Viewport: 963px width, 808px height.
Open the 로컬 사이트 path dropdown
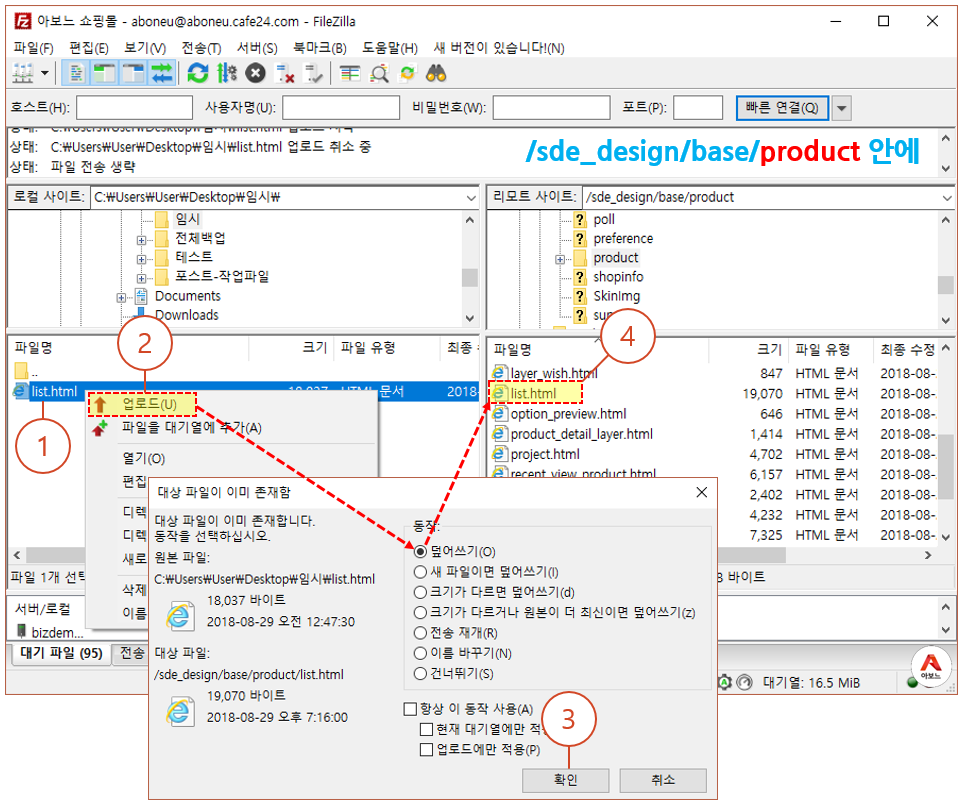470,198
